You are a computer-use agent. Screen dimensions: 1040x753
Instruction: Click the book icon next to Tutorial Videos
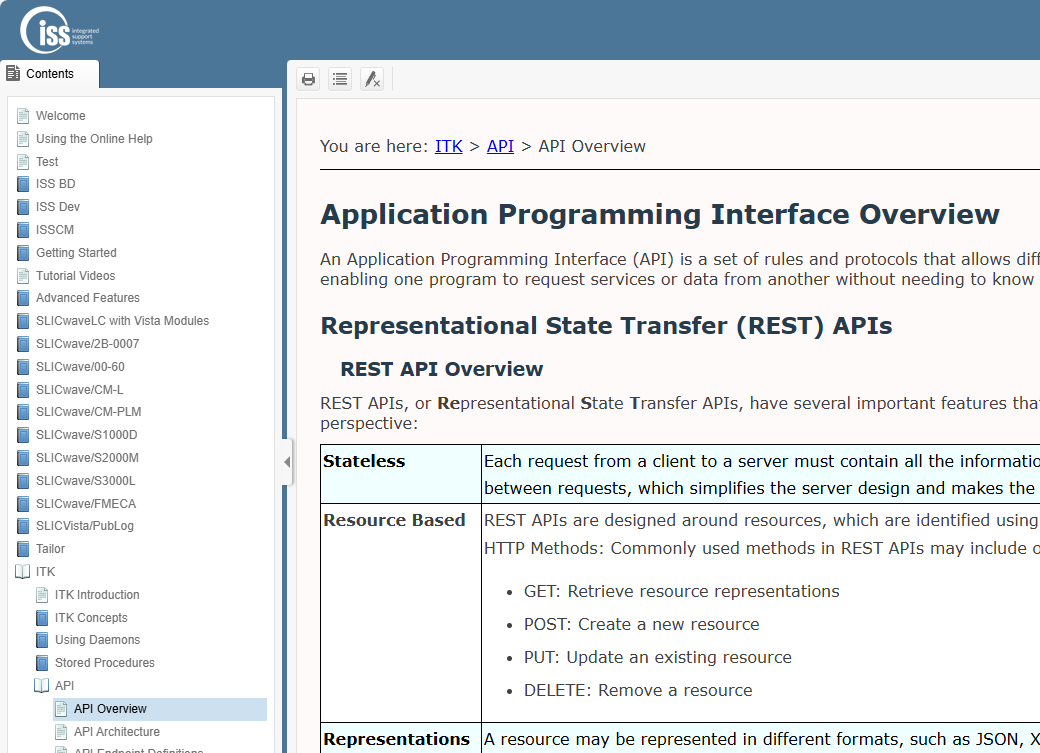pyautogui.click(x=22, y=275)
